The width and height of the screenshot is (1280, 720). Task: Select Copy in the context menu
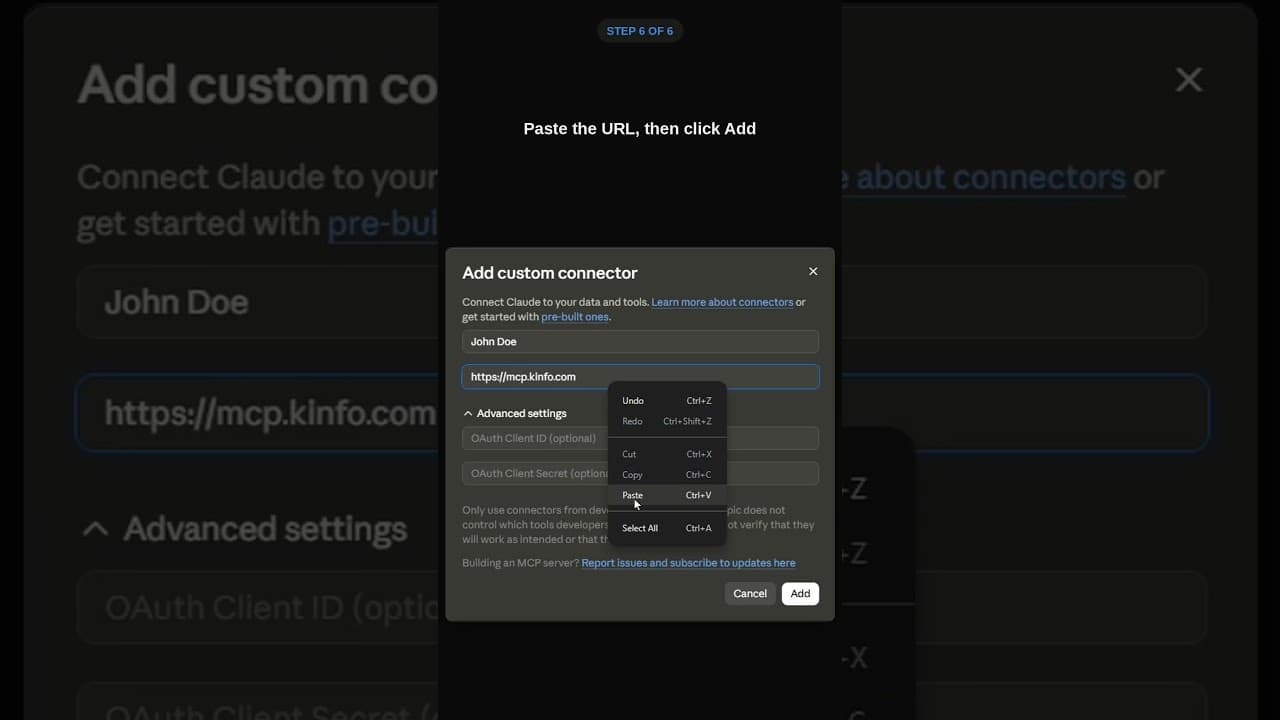pyautogui.click(x=667, y=475)
